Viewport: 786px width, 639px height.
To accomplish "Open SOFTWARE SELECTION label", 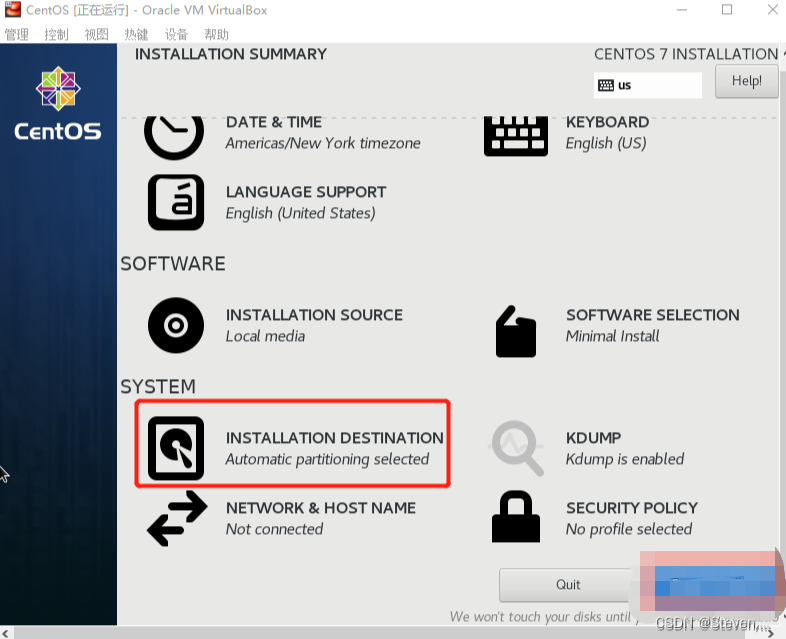I will click(653, 315).
